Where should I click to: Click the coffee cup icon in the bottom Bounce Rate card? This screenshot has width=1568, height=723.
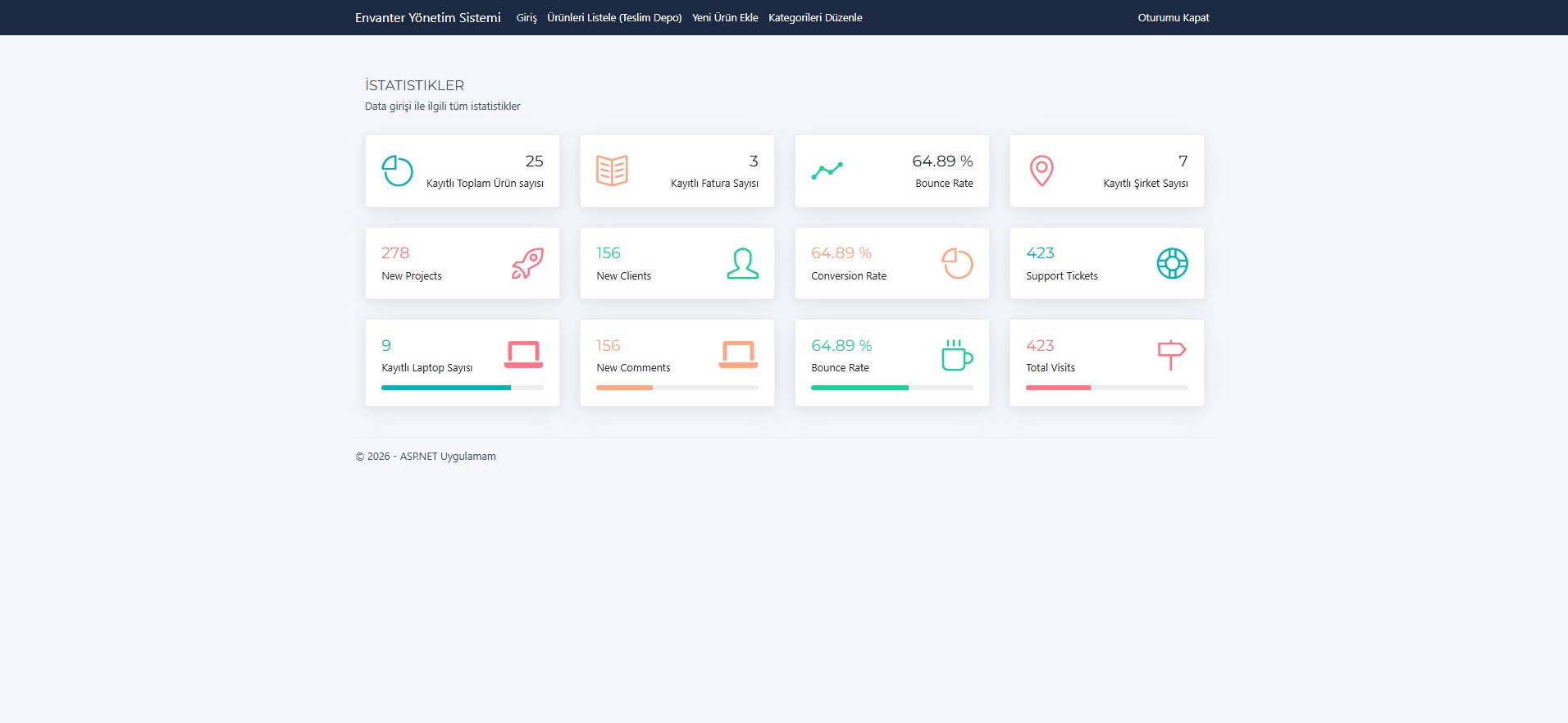(x=957, y=355)
